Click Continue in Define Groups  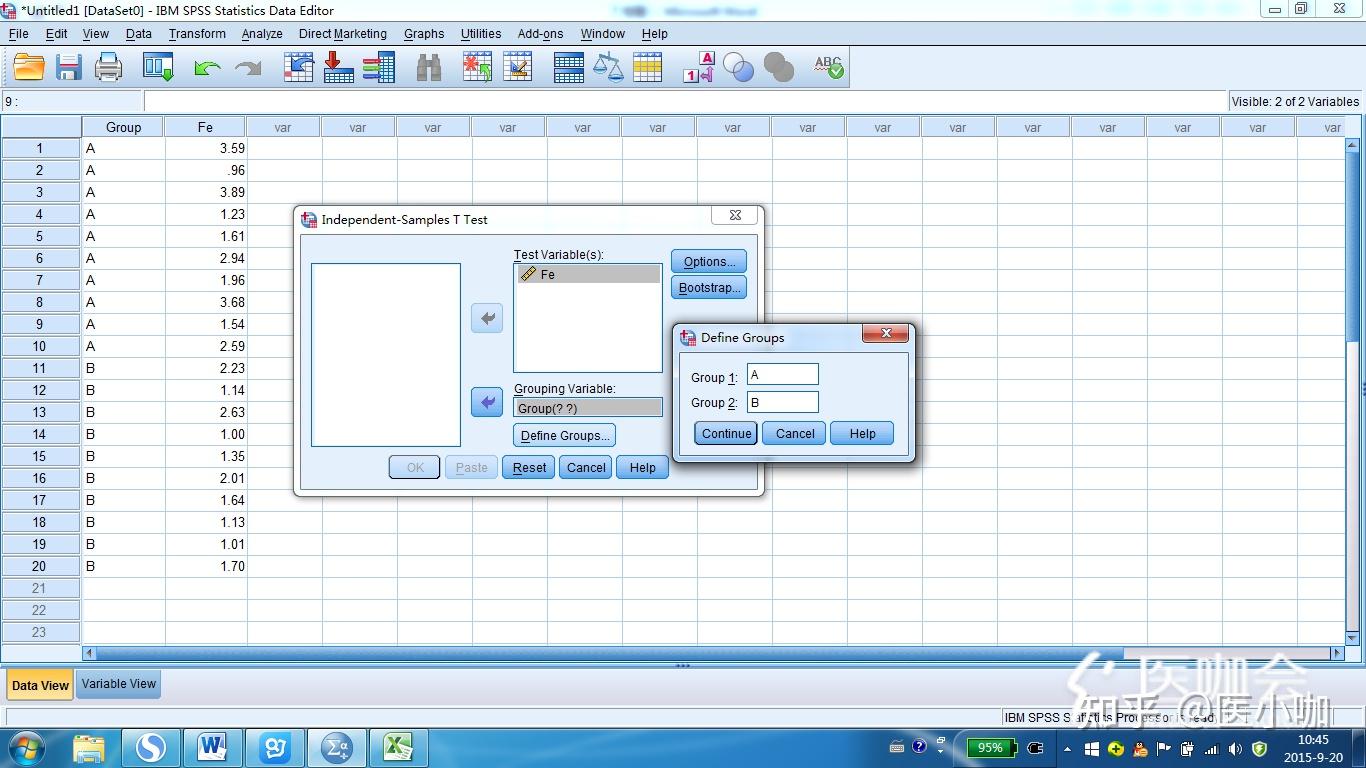726,433
